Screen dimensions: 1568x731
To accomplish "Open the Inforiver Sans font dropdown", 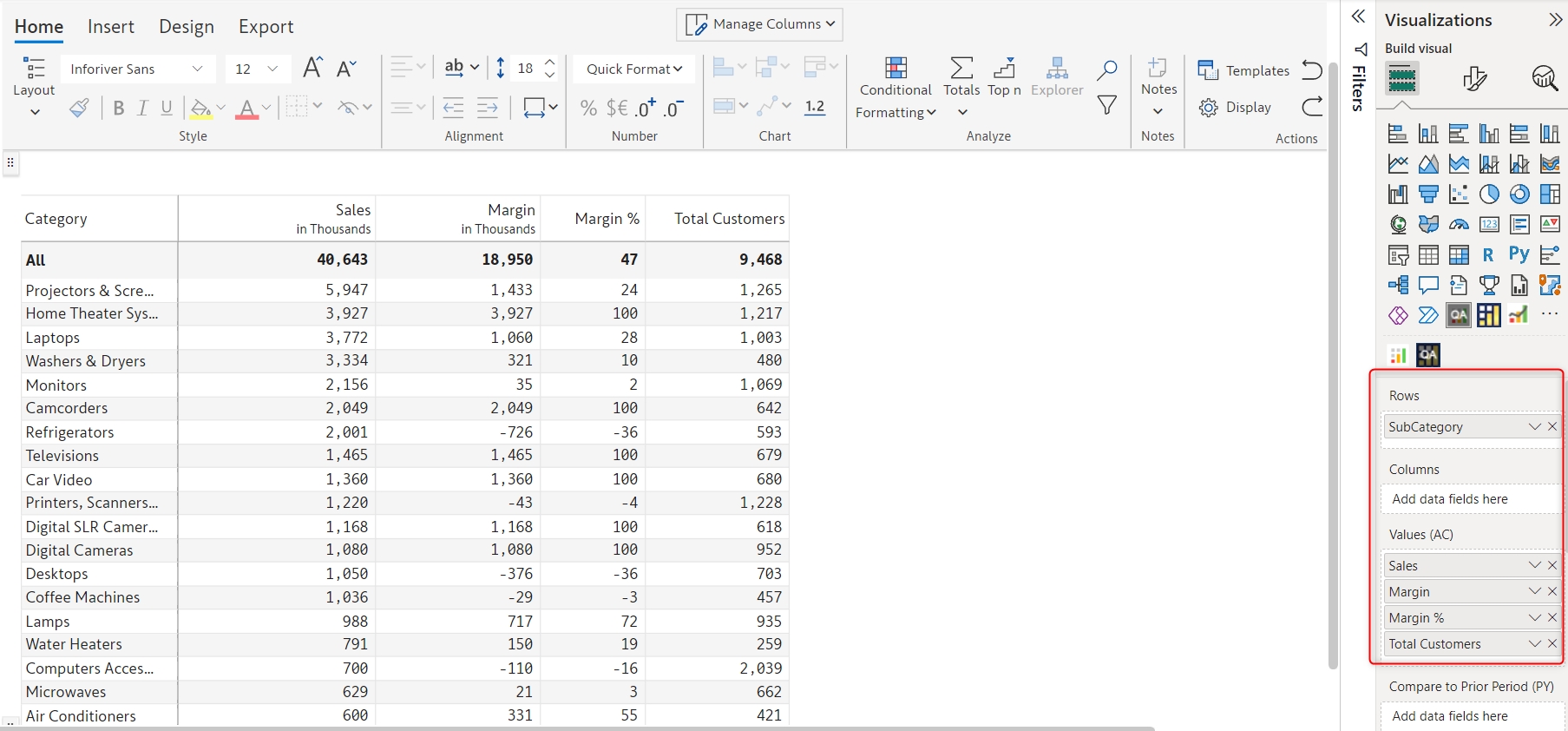I will 136,69.
